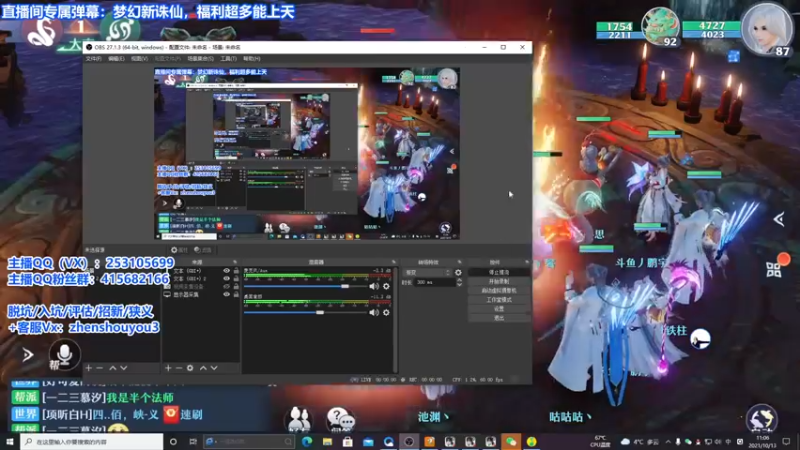
Task: Click 启动虚拟摄像机 (Start Virtual Camera) button
Action: coord(499,290)
